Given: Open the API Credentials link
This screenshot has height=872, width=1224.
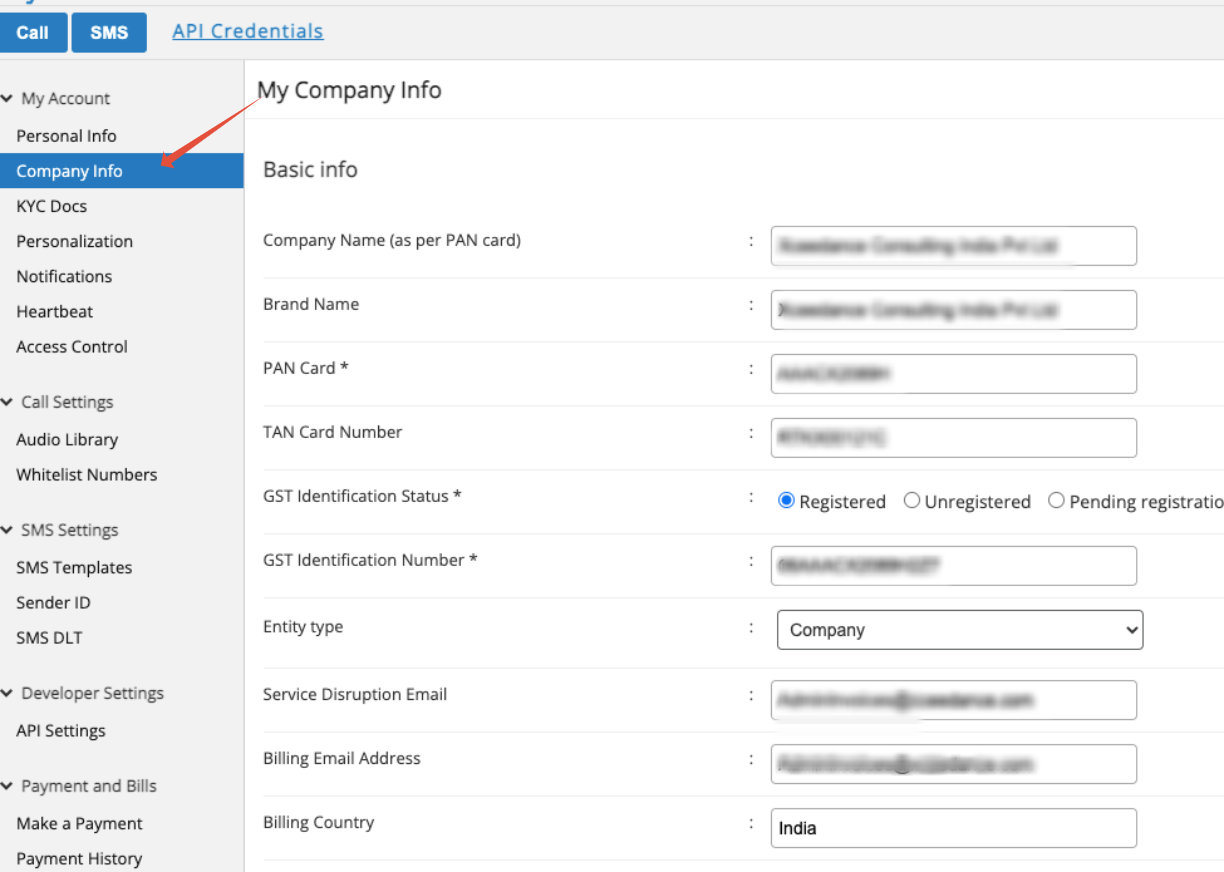Looking at the screenshot, I should click(248, 31).
